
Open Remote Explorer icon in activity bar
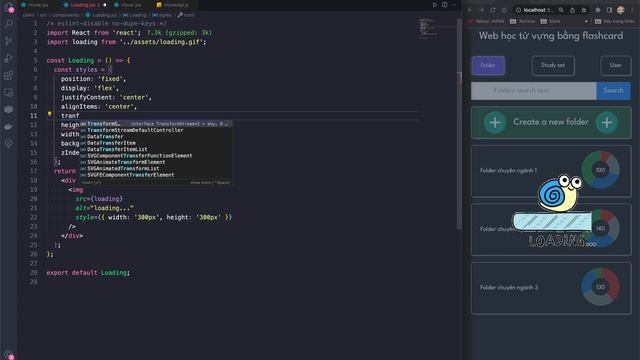[x=9, y=93]
